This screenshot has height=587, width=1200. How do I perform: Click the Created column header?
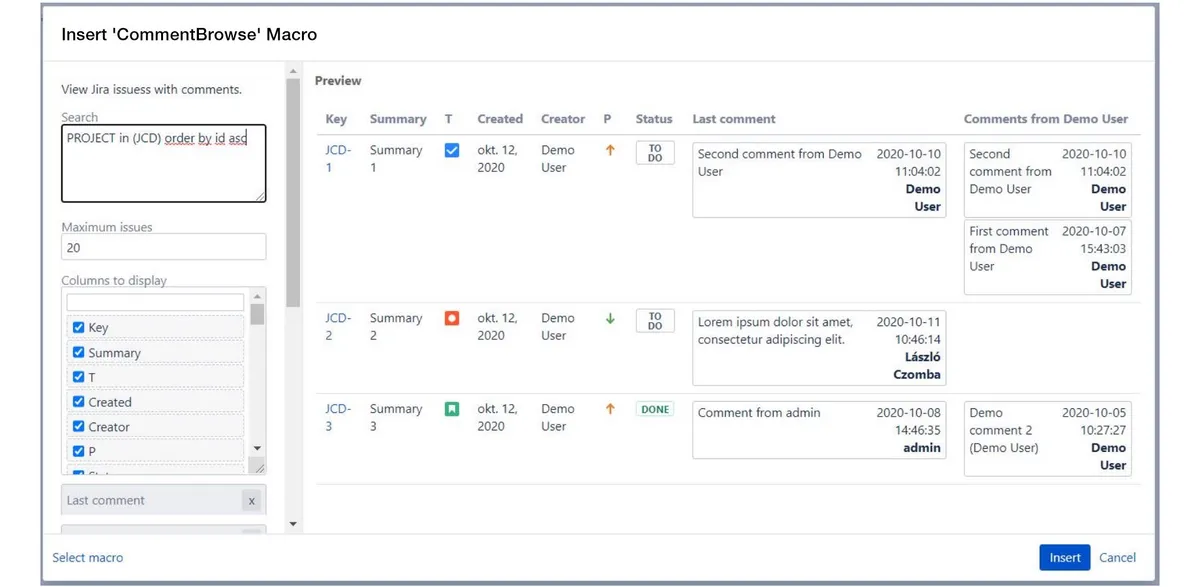(500, 119)
